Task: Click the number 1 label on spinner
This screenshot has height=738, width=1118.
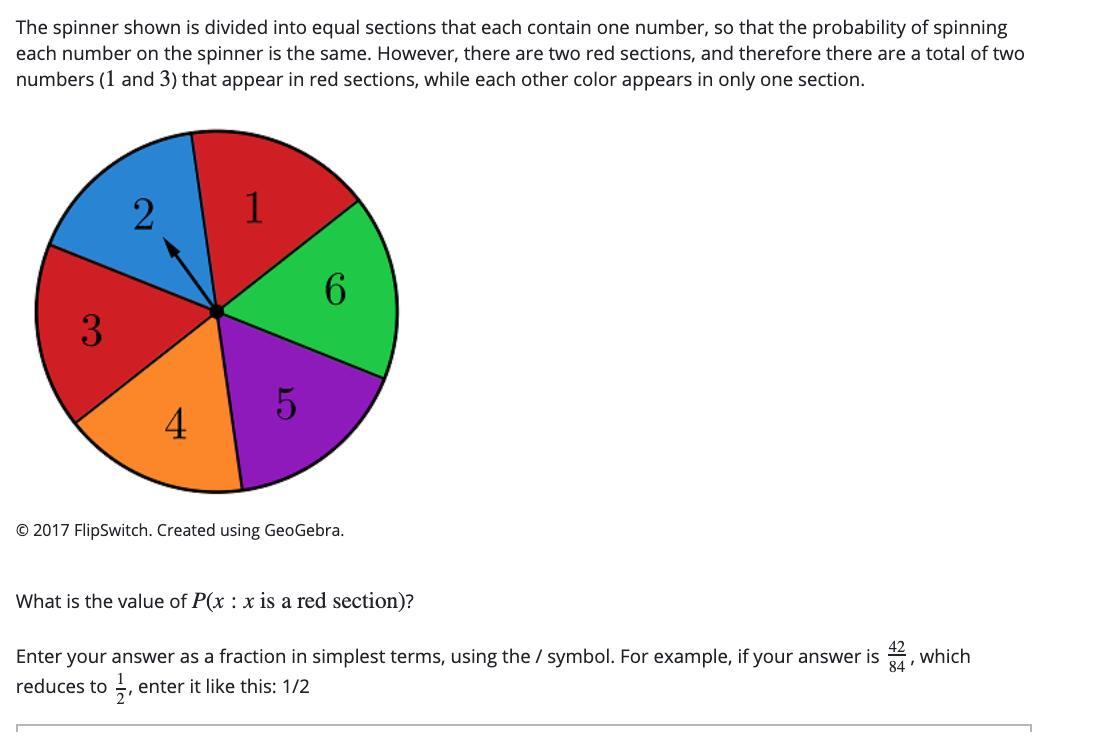Action: pos(254,208)
